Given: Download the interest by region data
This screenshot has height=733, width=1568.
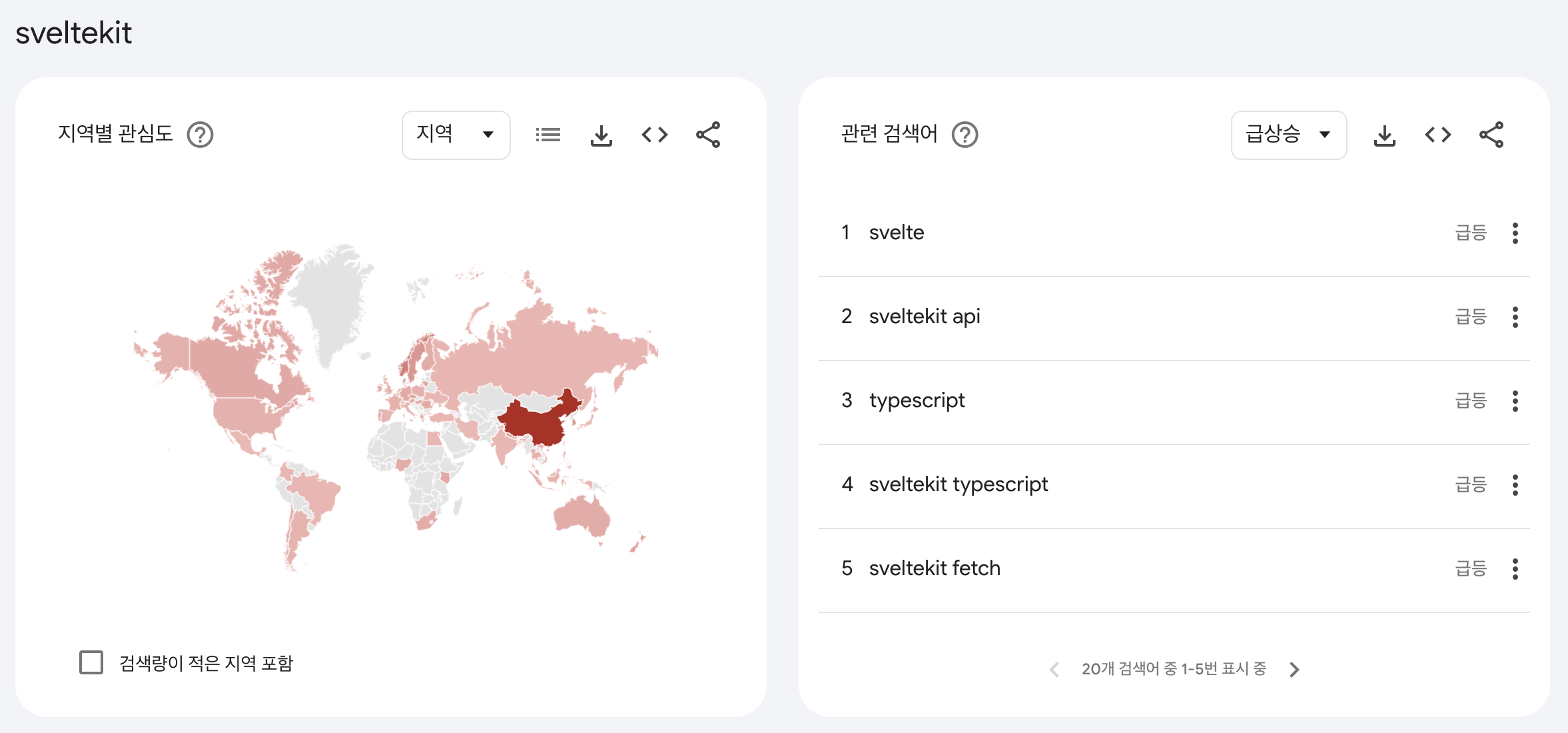Looking at the screenshot, I should pyautogui.click(x=601, y=135).
